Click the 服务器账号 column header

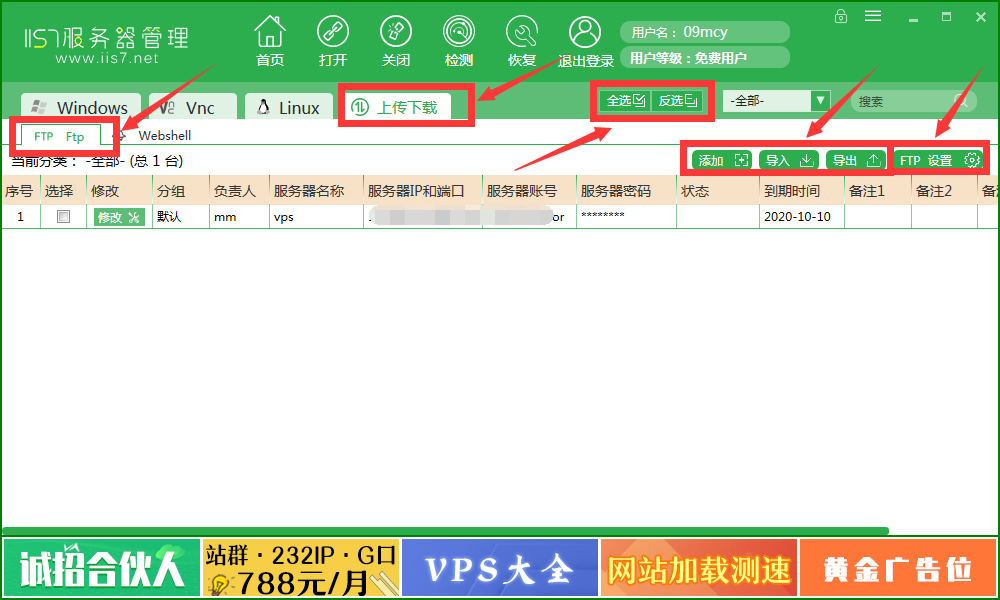(x=529, y=191)
